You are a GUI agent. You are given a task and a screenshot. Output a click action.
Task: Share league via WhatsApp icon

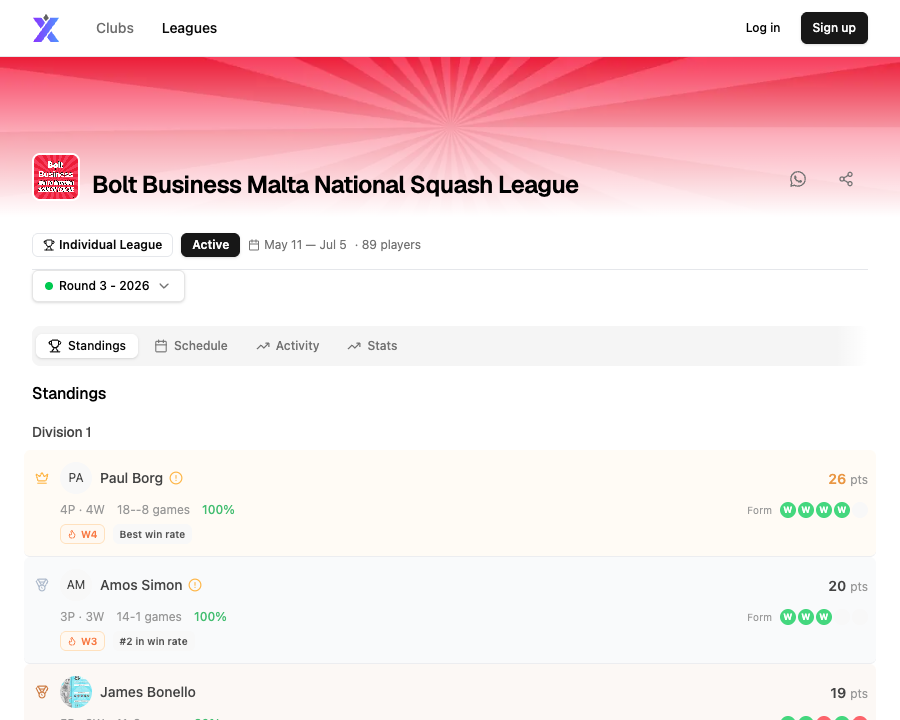[x=798, y=179]
